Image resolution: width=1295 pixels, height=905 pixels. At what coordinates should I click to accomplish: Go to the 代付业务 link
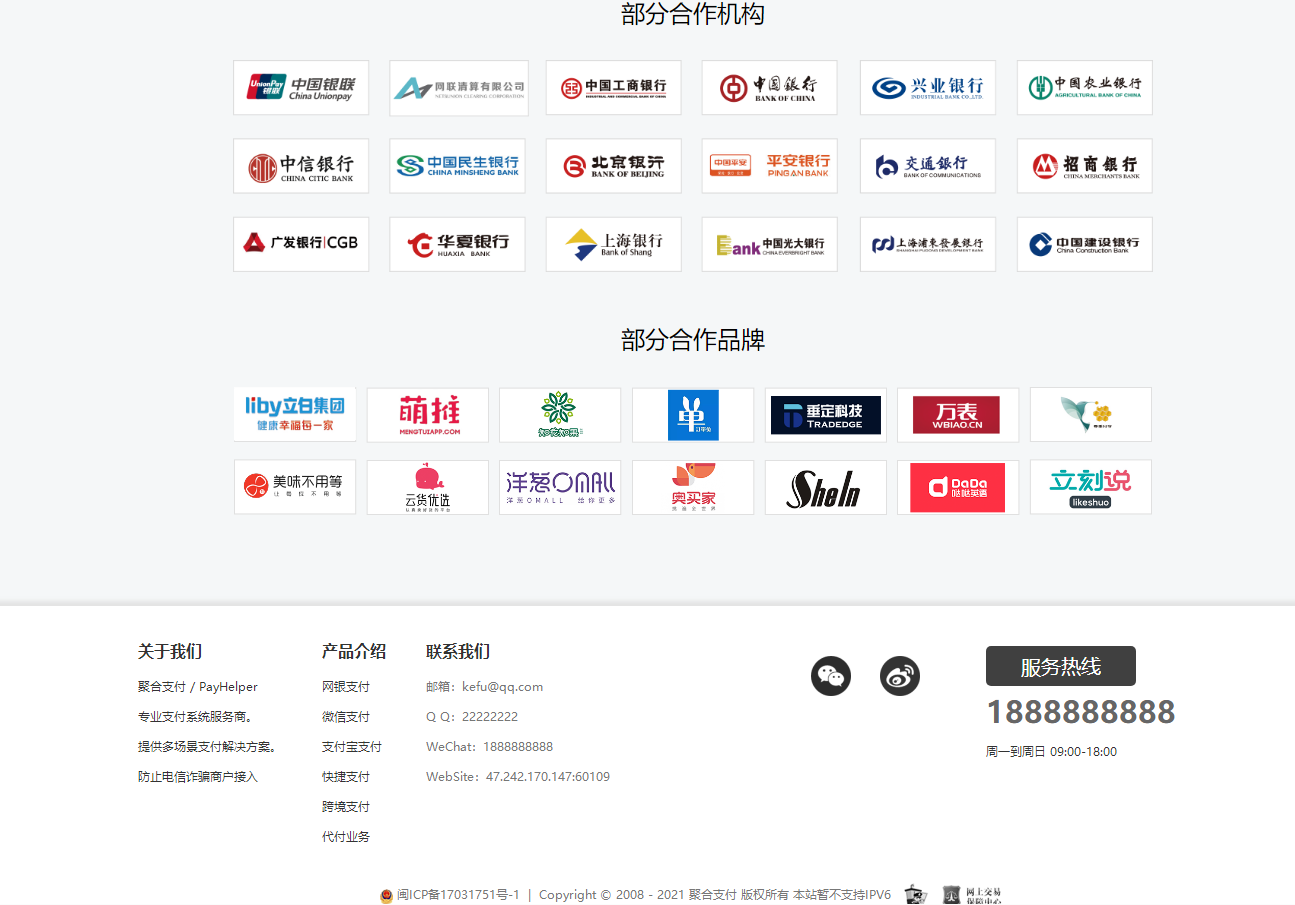(x=346, y=837)
